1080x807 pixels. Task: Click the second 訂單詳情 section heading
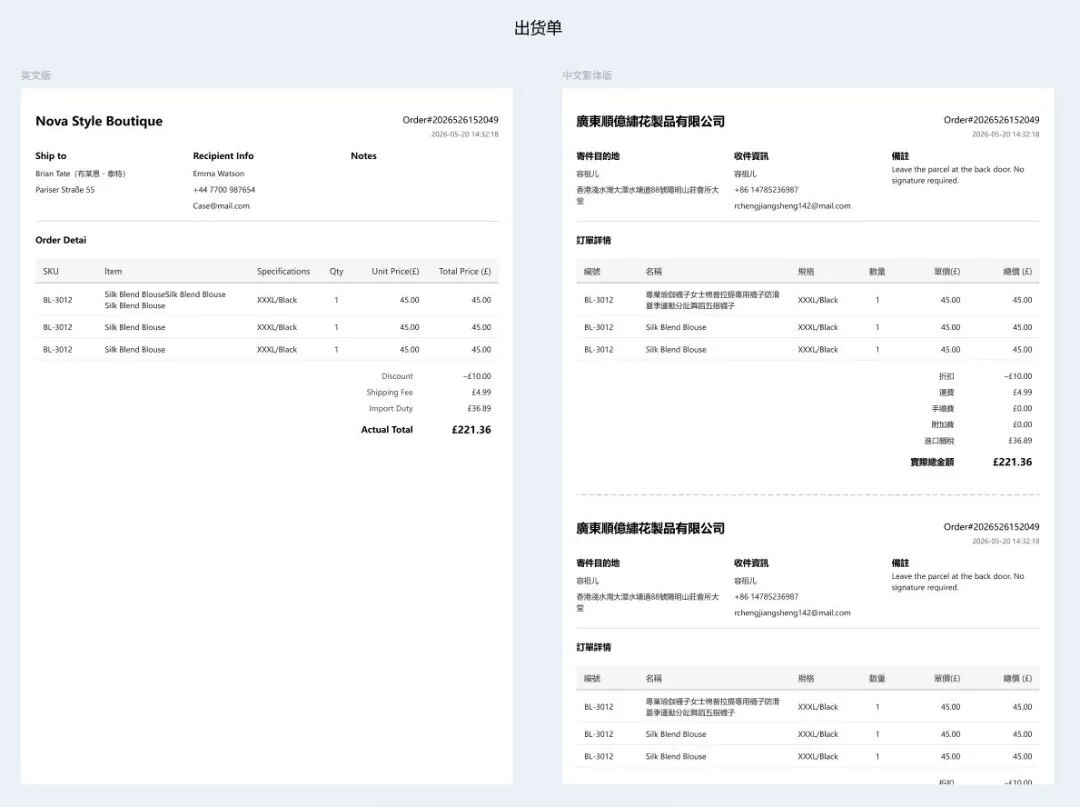click(593, 647)
